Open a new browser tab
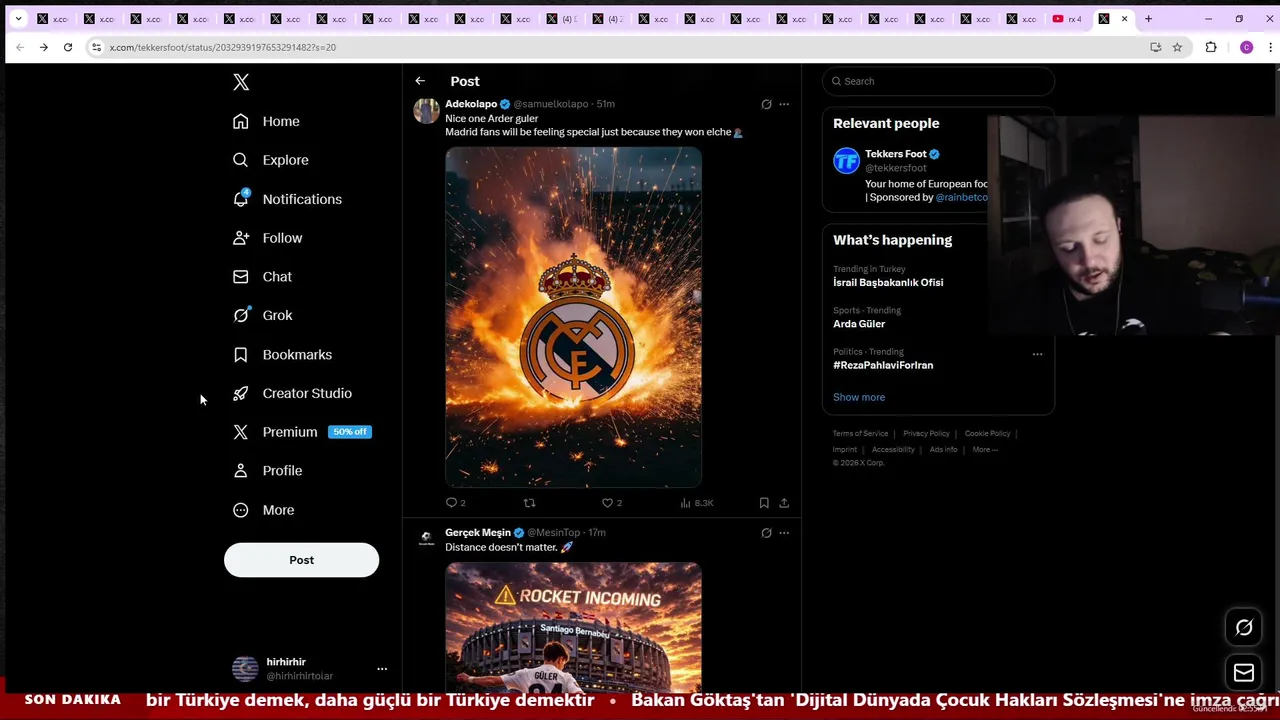The width and height of the screenshot is (1280, 720). pos(1148,19)
